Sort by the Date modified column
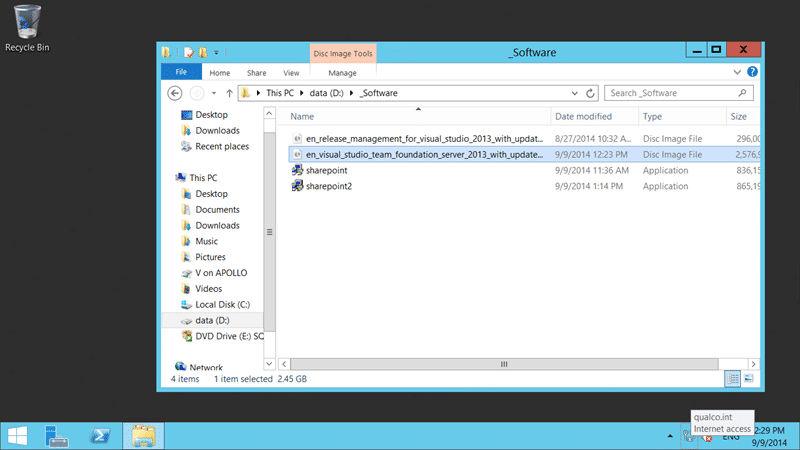 594,116
